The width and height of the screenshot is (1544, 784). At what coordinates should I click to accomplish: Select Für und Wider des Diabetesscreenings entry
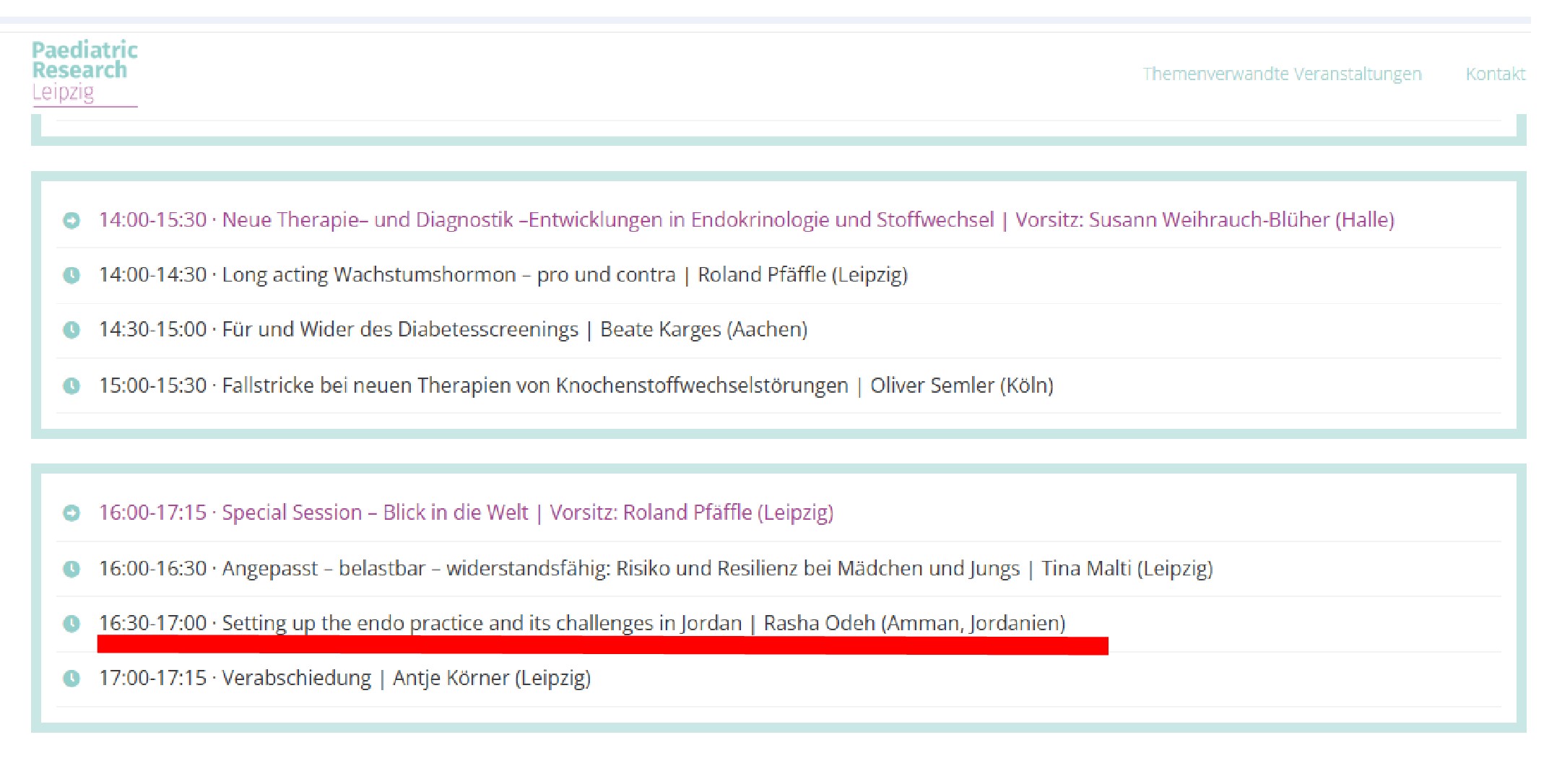453,329
